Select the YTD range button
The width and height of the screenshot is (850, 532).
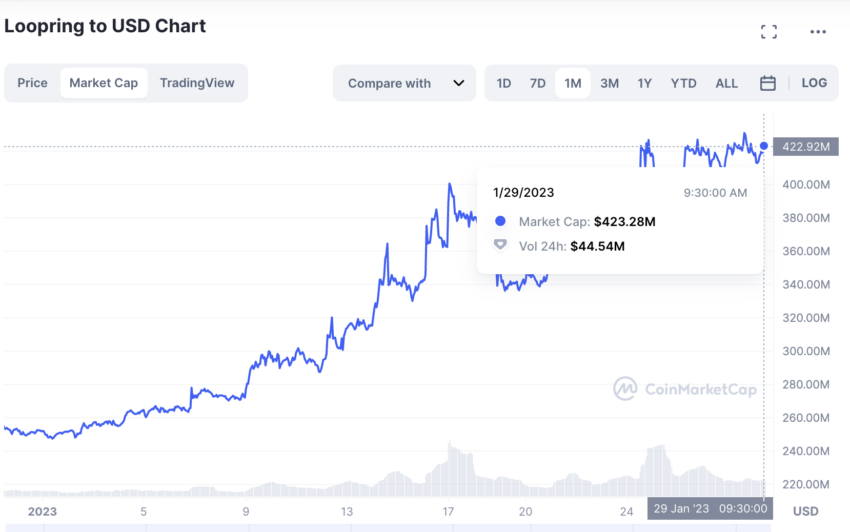pos(684,83)
